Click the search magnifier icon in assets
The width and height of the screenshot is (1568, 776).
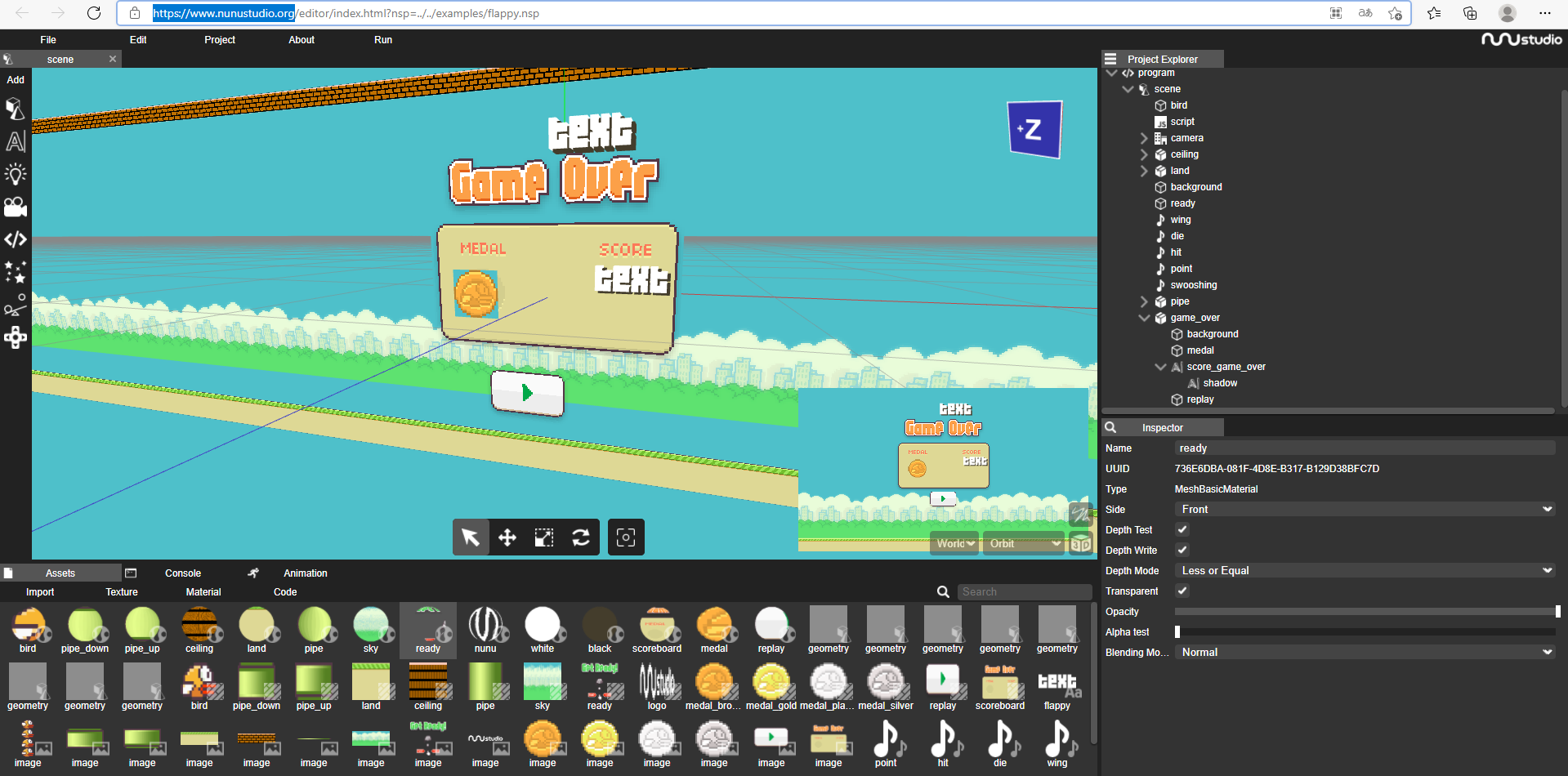[x=943, y=592]
